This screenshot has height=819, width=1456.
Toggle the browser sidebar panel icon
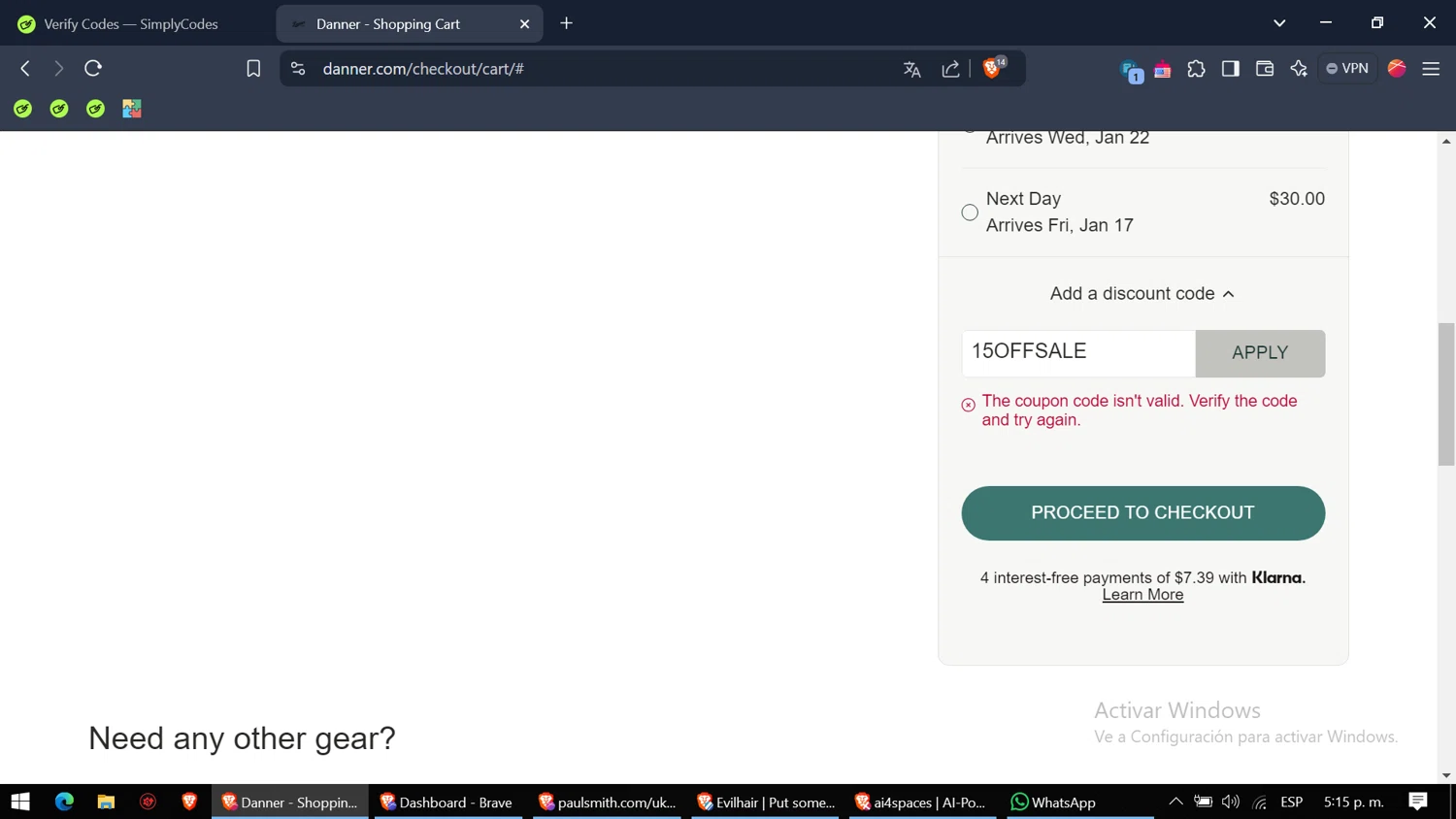tap(1230, 69)
